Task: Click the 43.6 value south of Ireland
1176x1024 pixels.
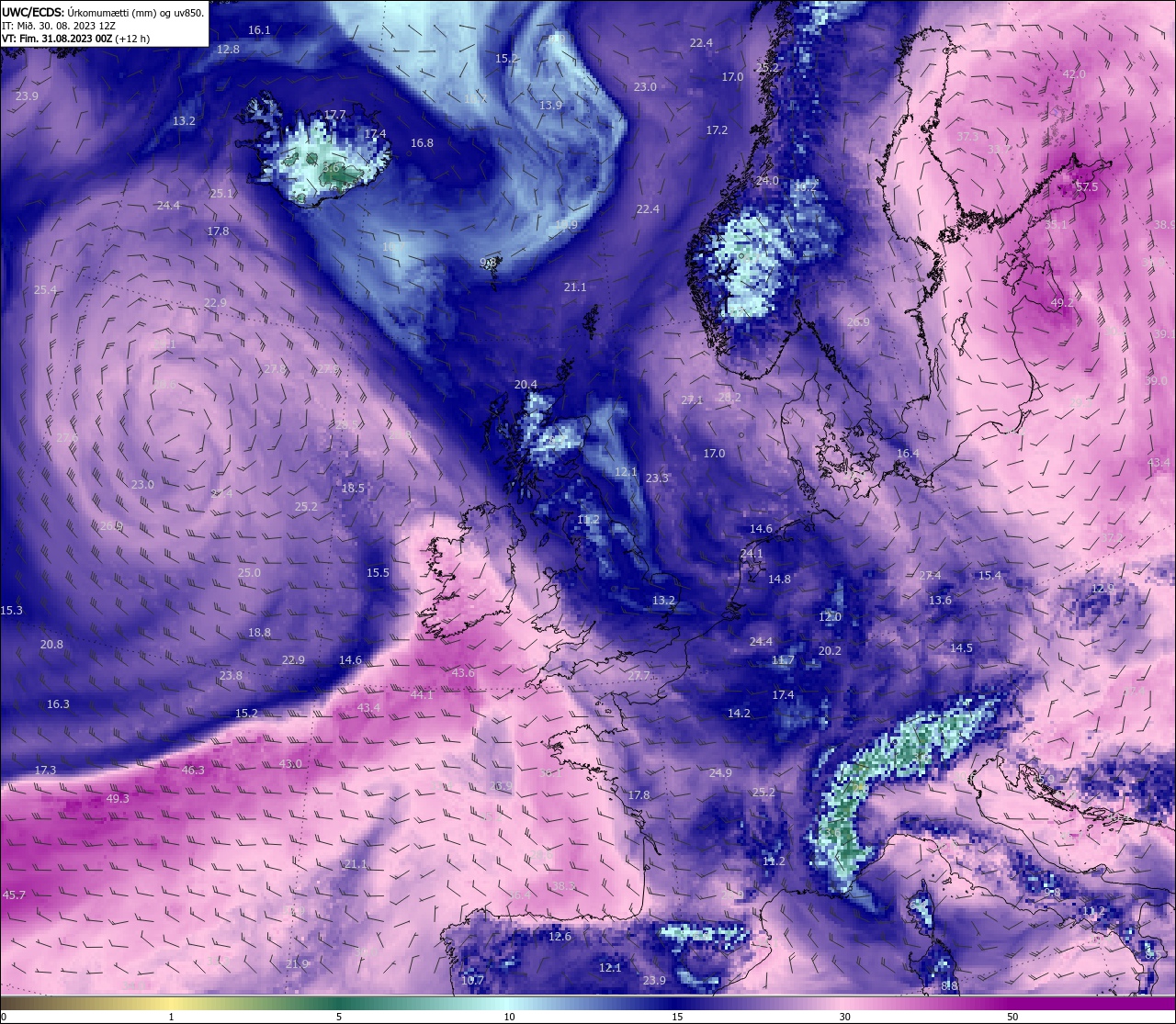Action: point(464,673)
